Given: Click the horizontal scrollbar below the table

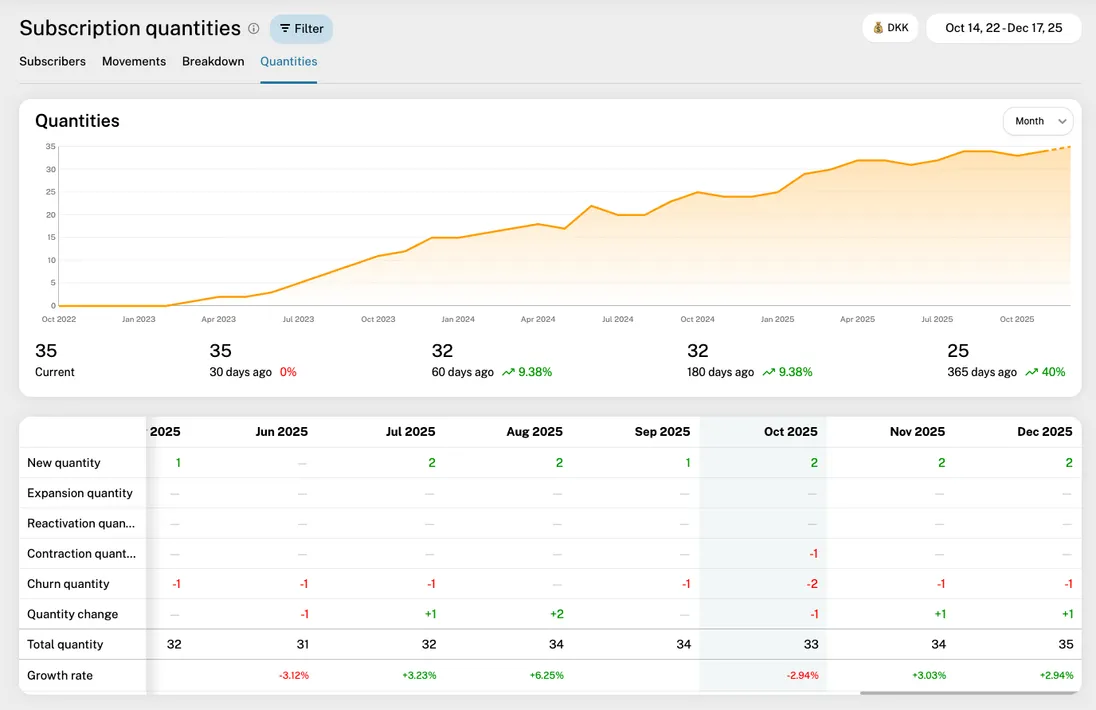Looking at the screenshot, I should pos(965,691).
